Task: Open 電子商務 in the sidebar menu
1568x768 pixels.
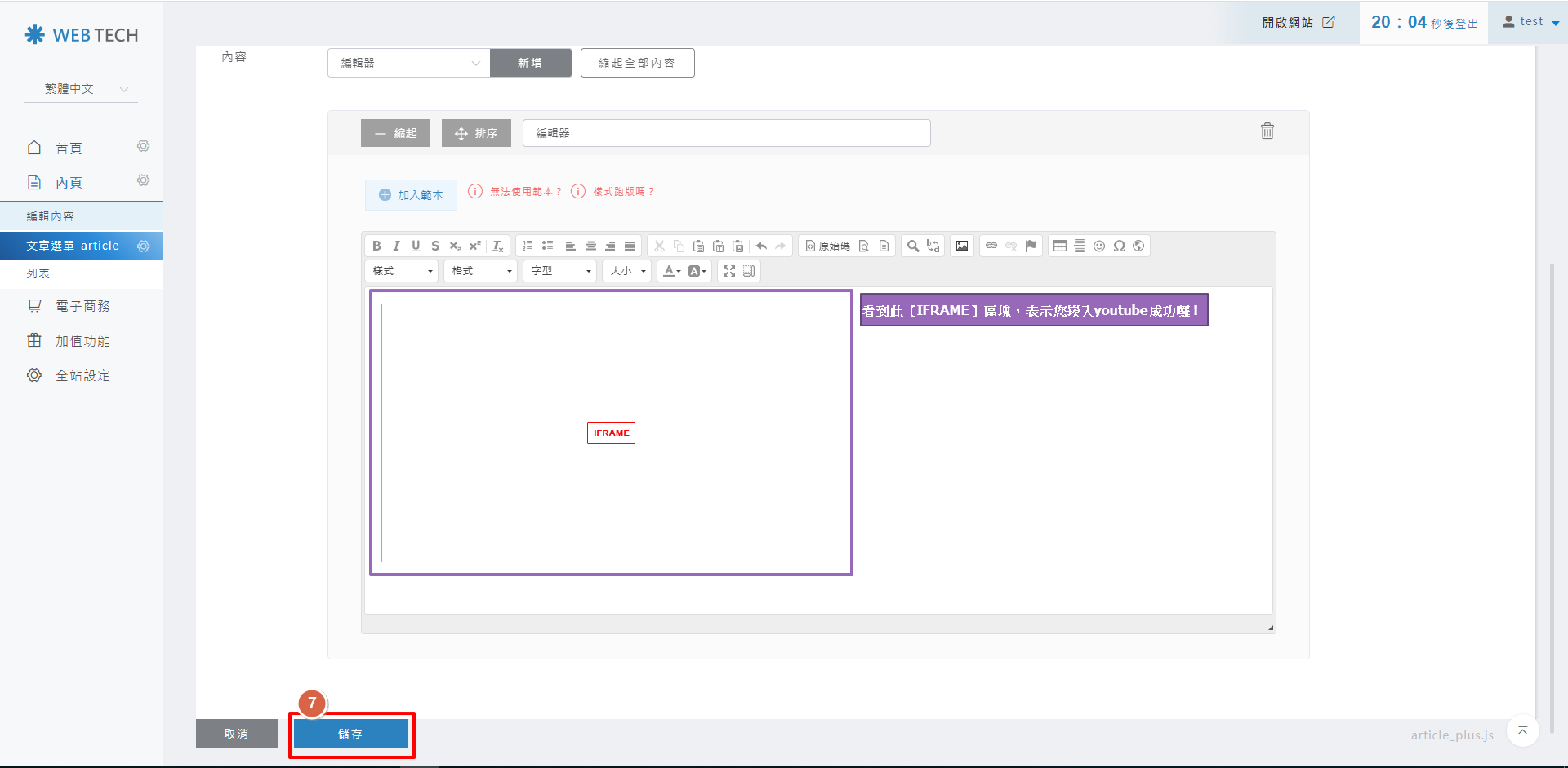Action: pyautogui.click(x=82, y=306)
